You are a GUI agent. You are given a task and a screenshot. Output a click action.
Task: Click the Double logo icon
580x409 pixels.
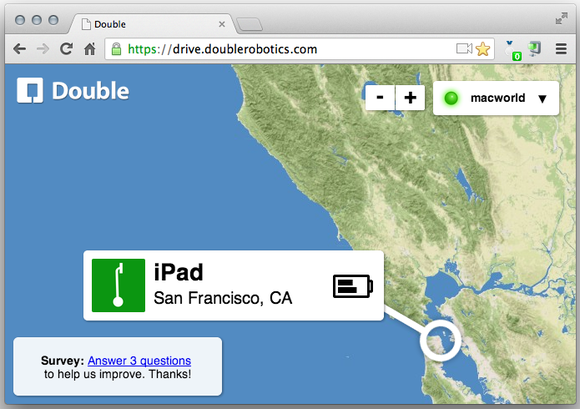tap(30, 90)
